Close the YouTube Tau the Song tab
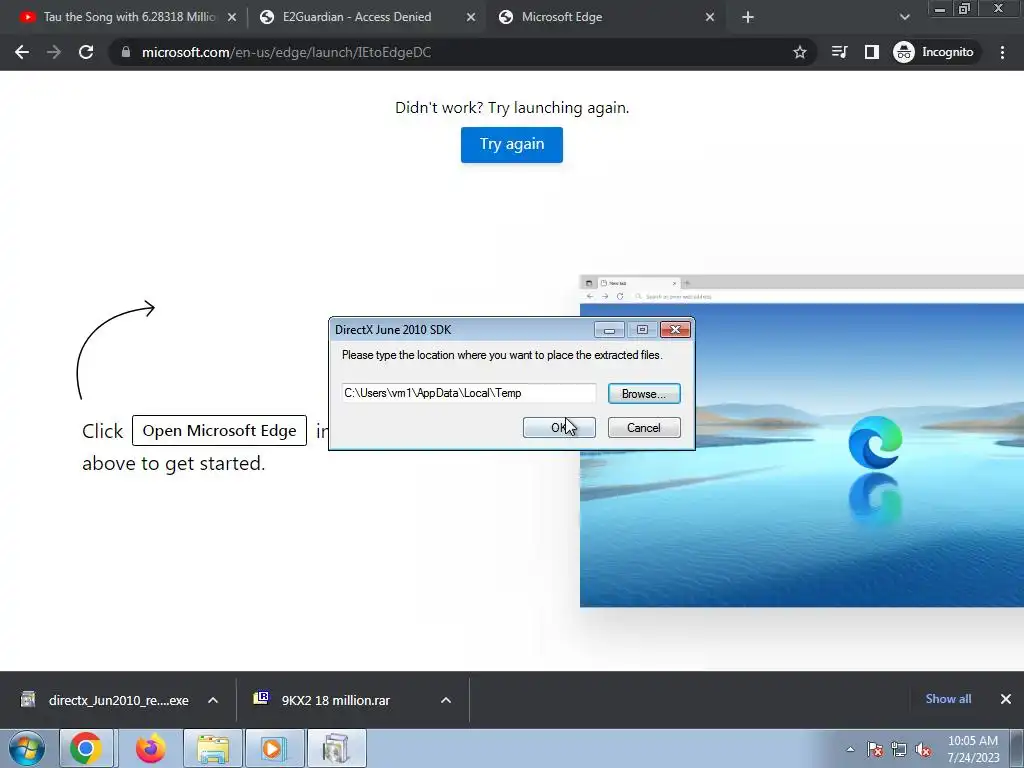1024x768 pixels. (232, 18)
